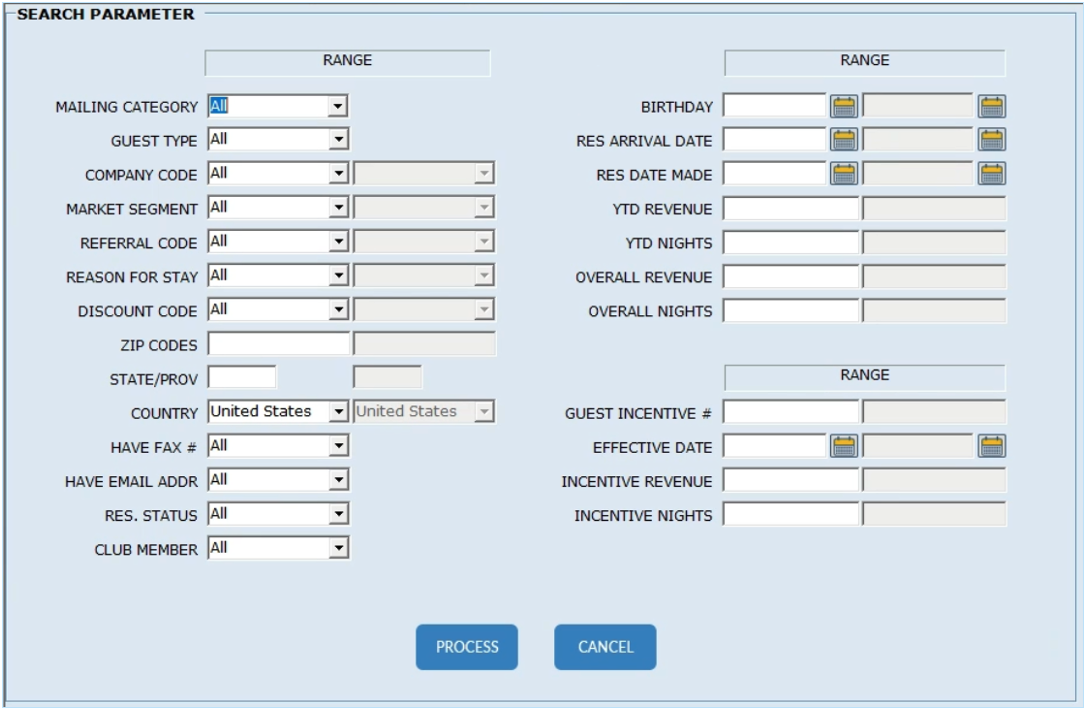Focus the YTD Revenue start field

tap(790, 209)
